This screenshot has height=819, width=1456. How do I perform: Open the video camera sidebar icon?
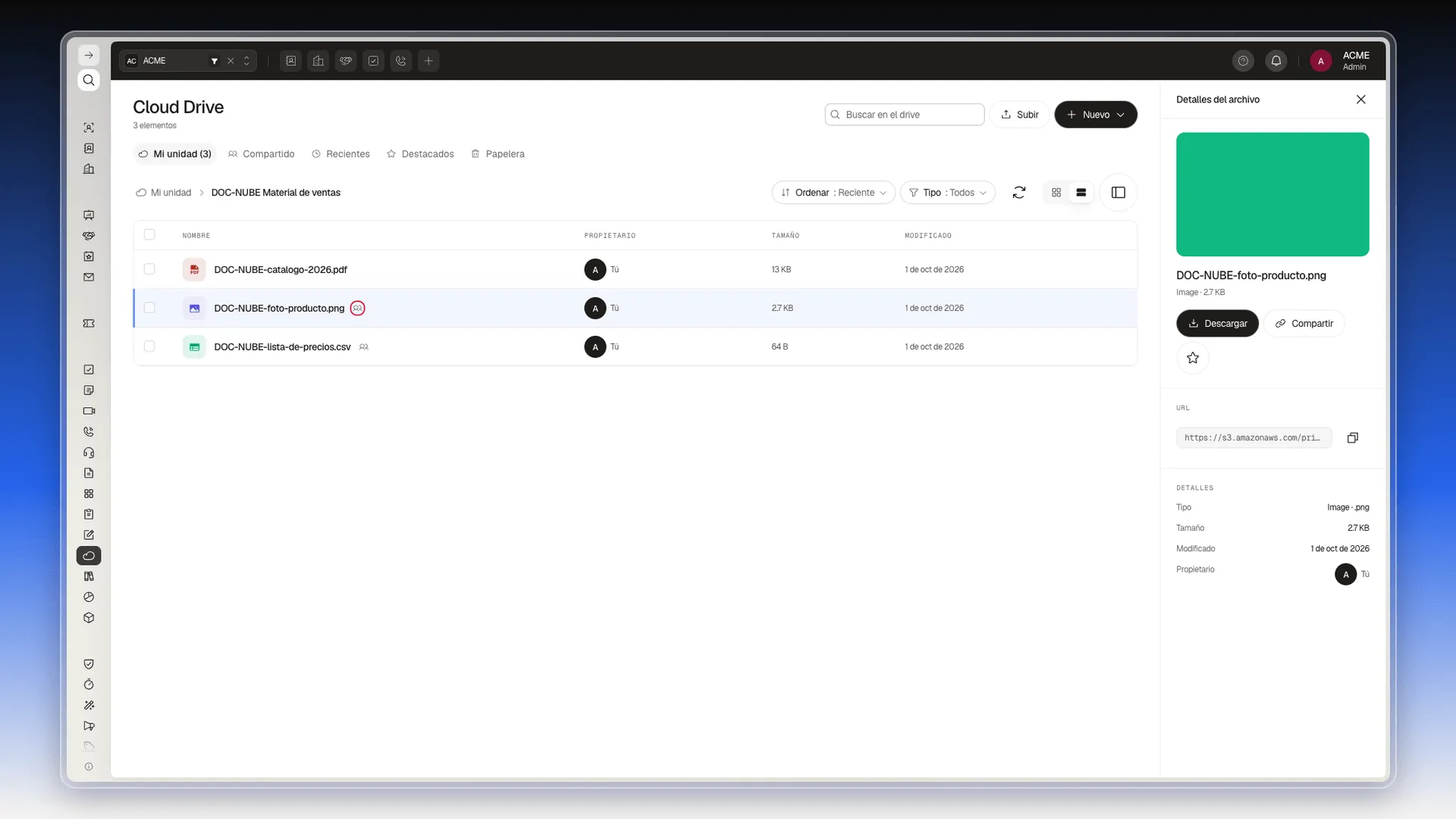pyautogui.click(x=89, y=411)
